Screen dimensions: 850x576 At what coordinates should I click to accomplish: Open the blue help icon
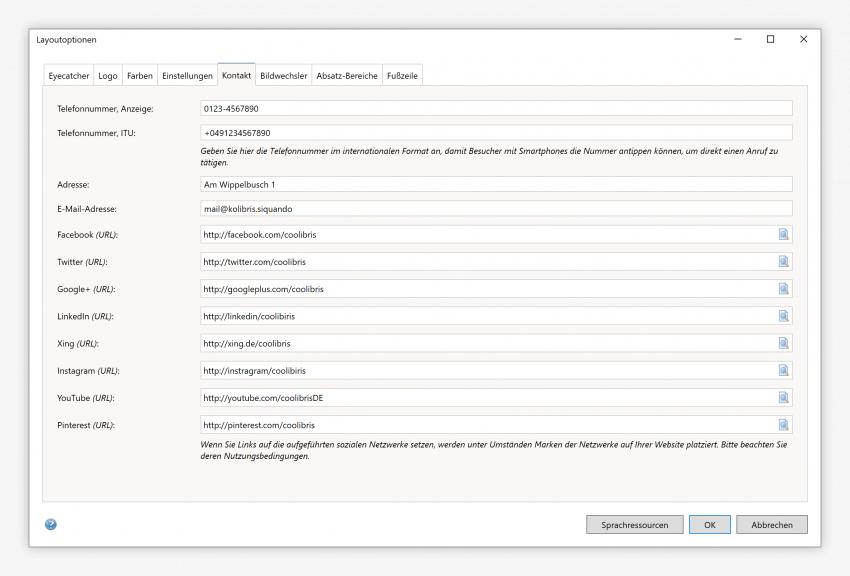click(x=51, y=524)
